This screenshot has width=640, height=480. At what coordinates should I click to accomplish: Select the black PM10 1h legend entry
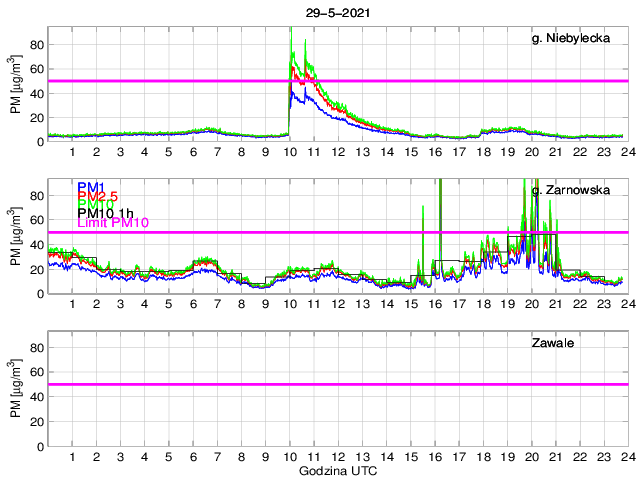(103, 214)
